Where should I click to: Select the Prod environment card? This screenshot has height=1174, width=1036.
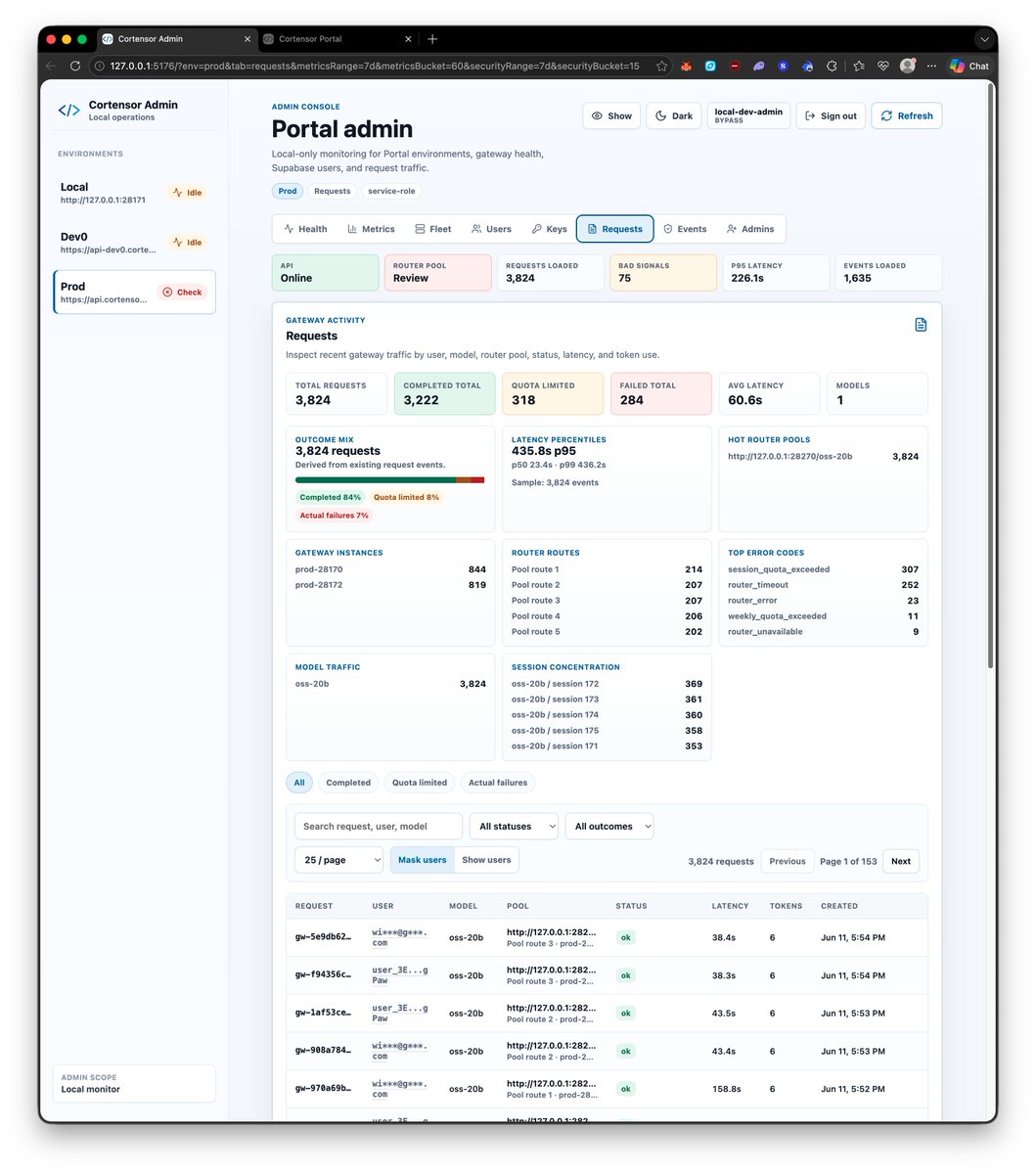tap(134, 293)
